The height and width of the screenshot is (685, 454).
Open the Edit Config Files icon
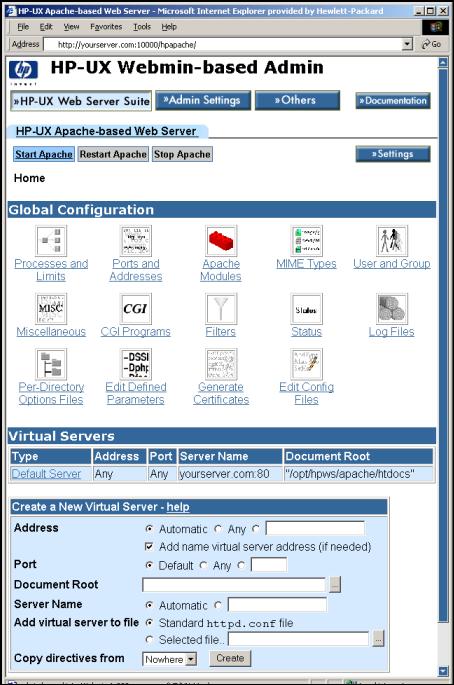point(306,364)
